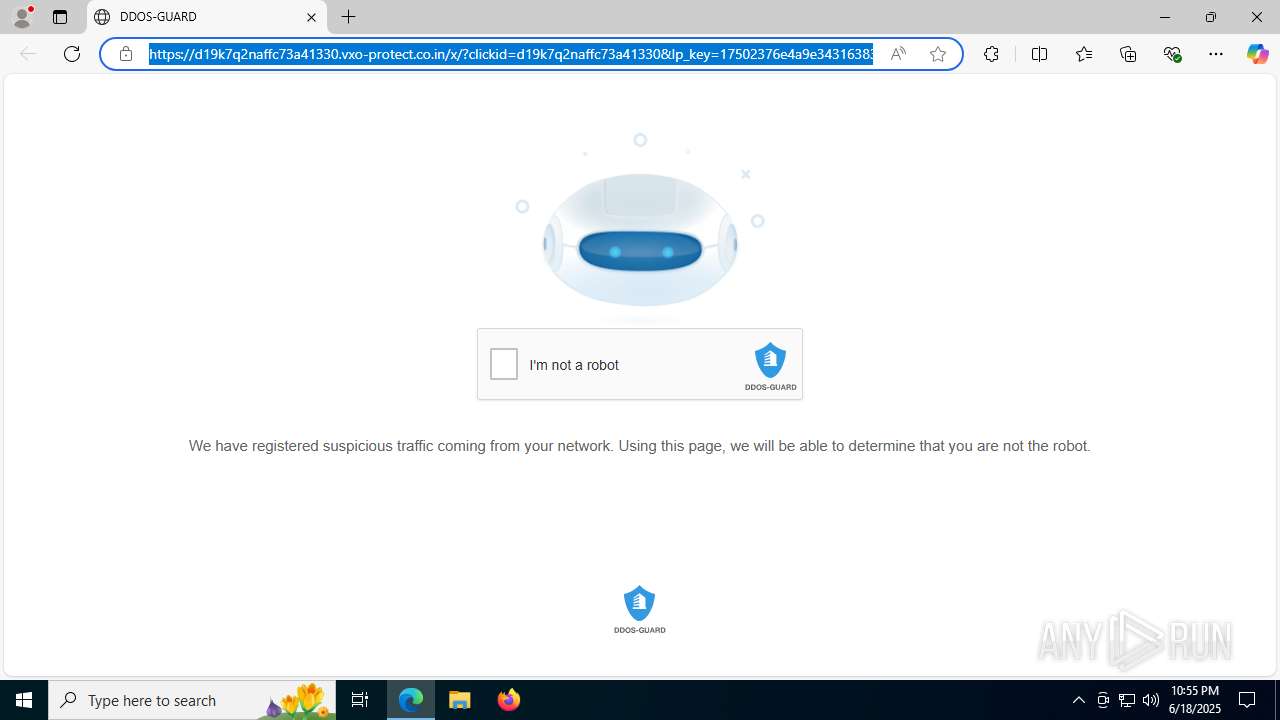This screenshot has height=720, width=1280.
Task: Open the Favorites list
Action: click(1083, 54)
